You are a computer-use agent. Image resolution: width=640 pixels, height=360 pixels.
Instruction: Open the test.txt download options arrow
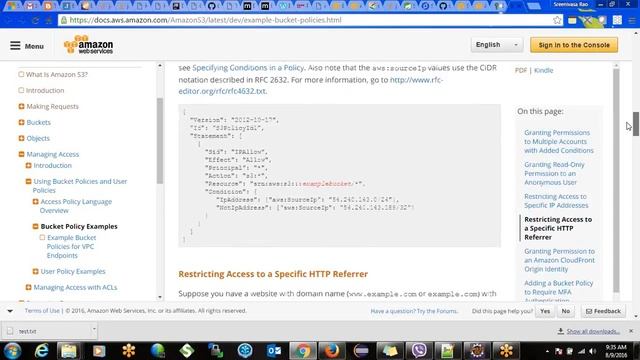coord(93,329)
